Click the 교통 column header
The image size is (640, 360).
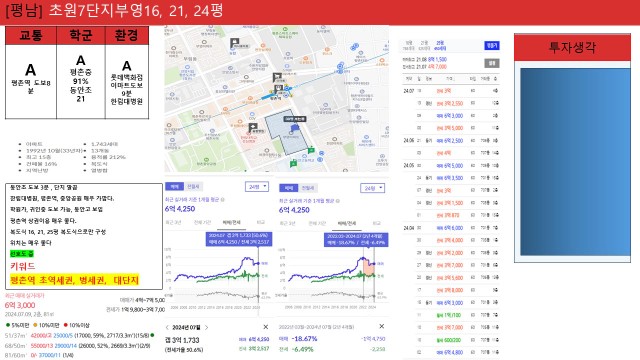[x=31, y=36]
